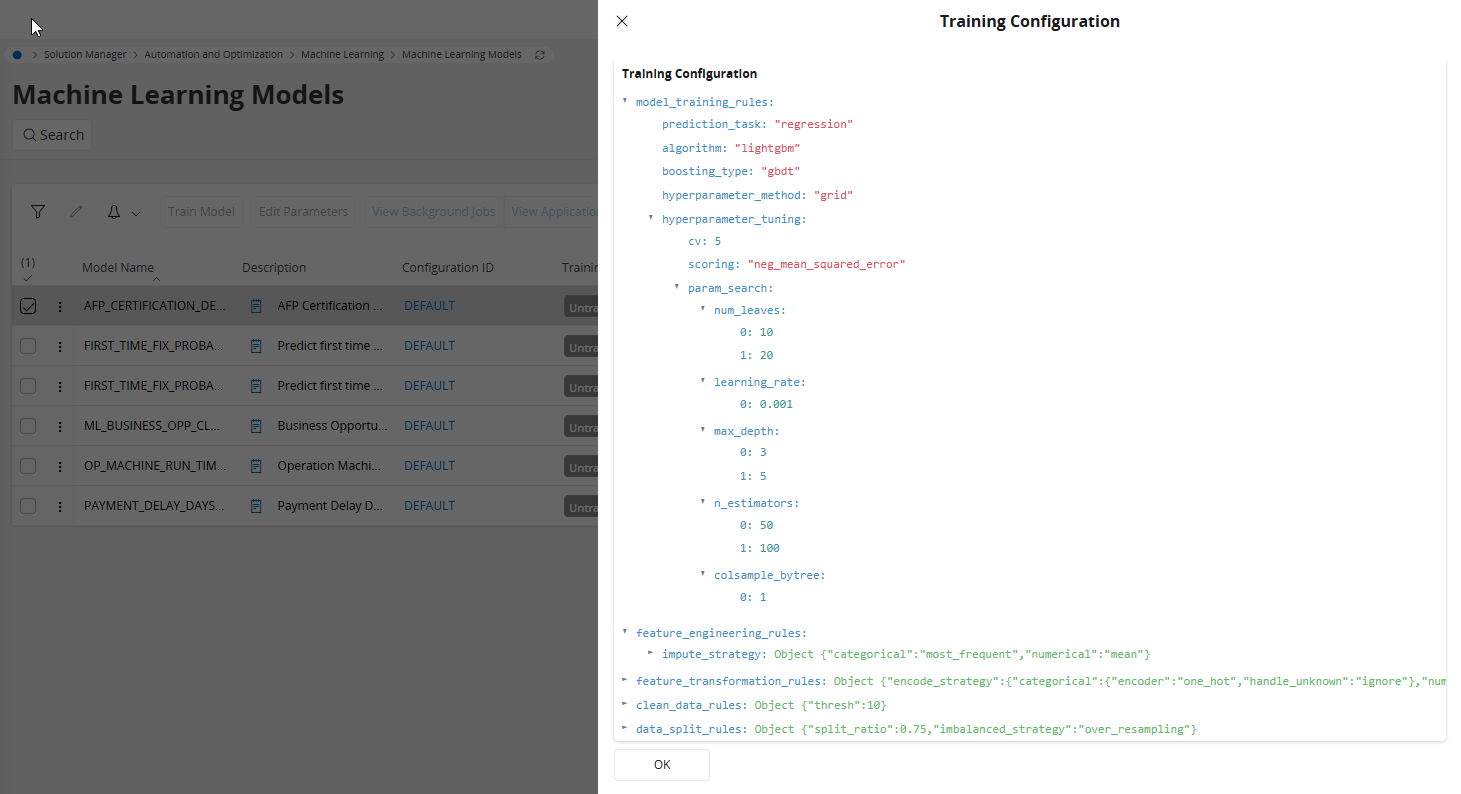The width and height of the screenshot is (1461, 794).
Task: Sort by the Model Name column header
Action: click(x=119, y=267)
